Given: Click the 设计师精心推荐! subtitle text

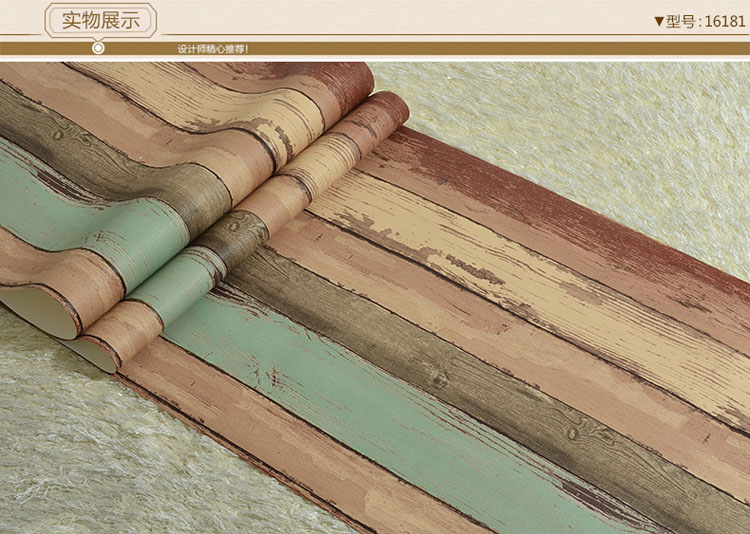Looking at the screenshot, I should (x=213, y=48).
